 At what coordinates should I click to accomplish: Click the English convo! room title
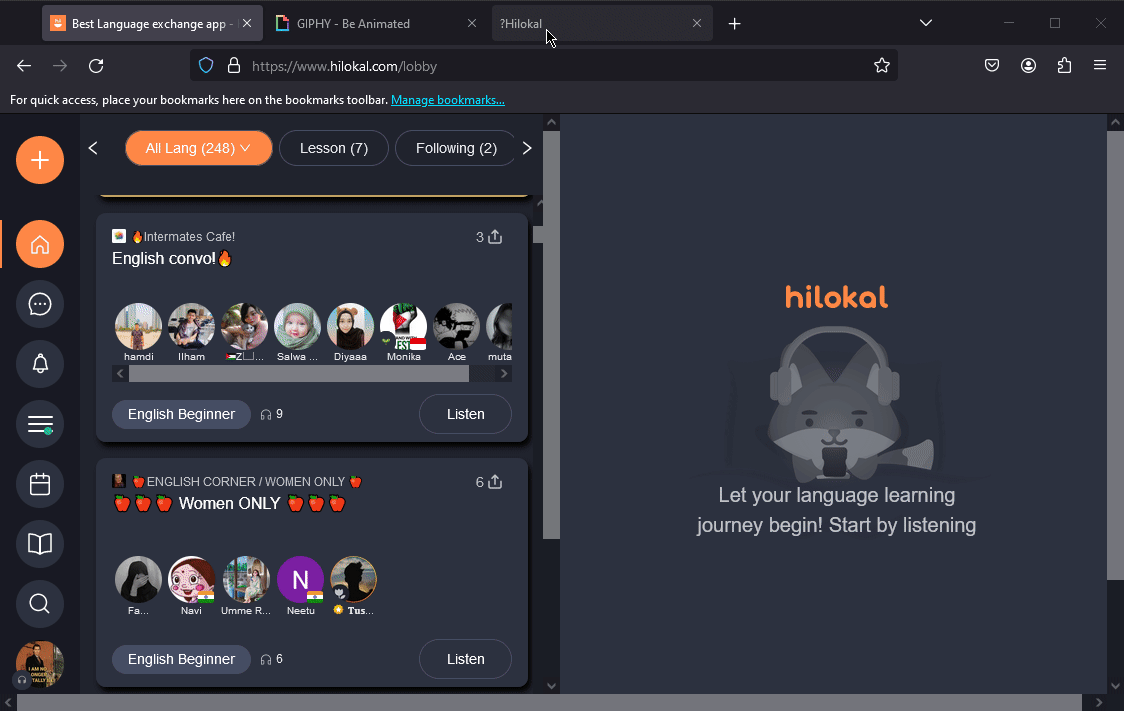pyautogui.click(x=172, y=259)
